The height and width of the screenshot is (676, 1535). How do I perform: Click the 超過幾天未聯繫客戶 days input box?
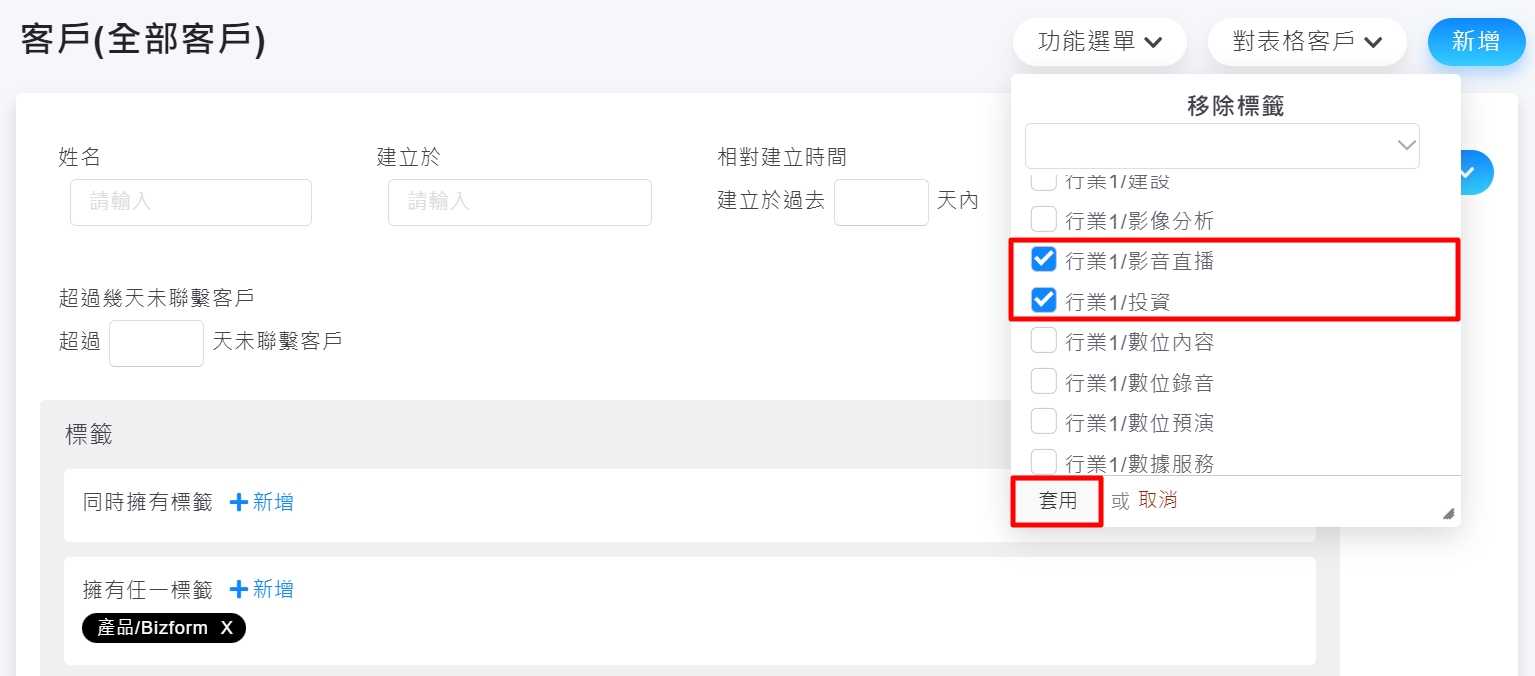pyautogui.click(x=156, y=343)
